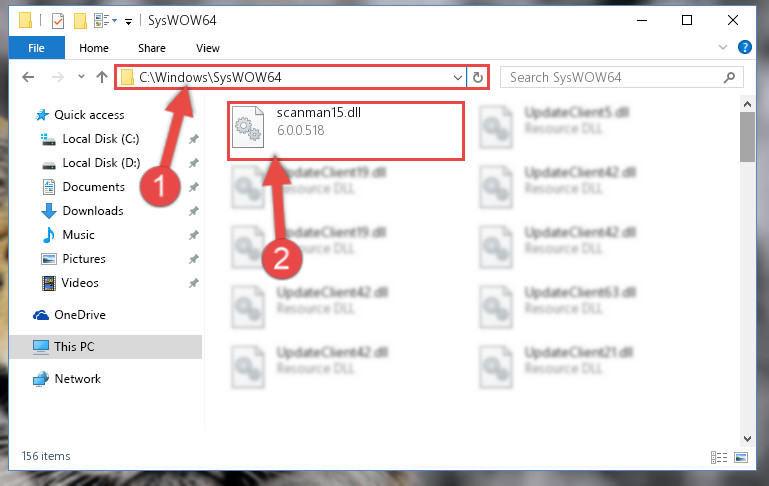The height and width of the screenshot is (486, 769).
Task: Refresh the SysWOW64 folder view
Action: pyautogui.click(x=477, y=77)
